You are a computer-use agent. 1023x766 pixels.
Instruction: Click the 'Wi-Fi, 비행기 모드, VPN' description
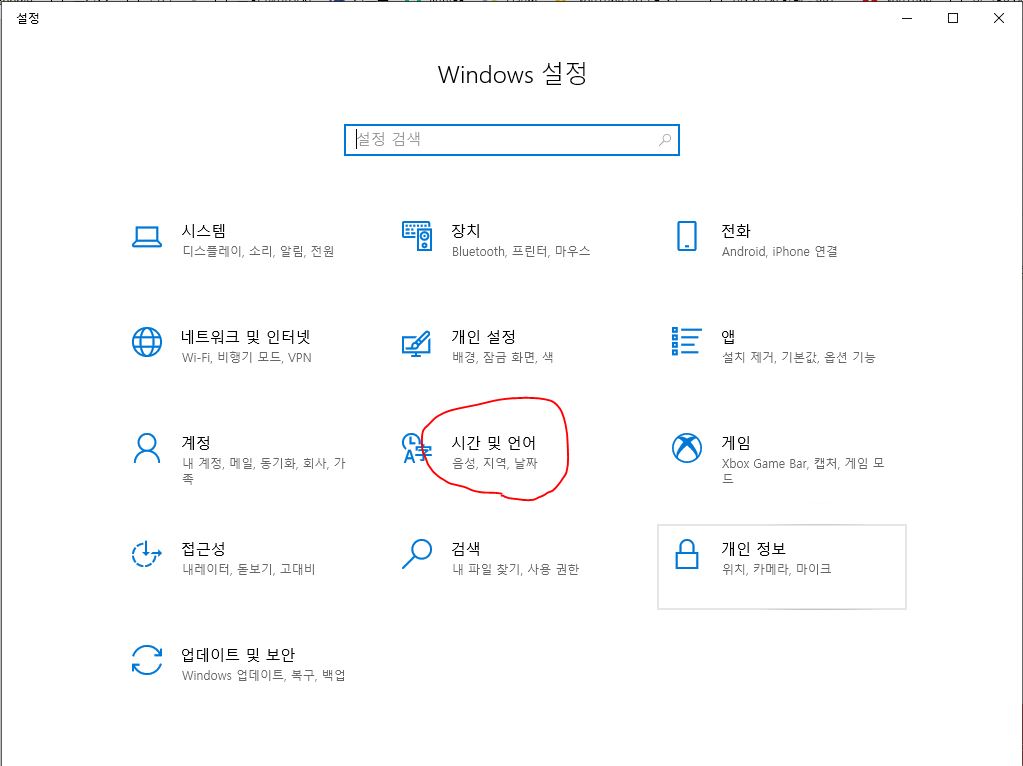pos(247,358)
